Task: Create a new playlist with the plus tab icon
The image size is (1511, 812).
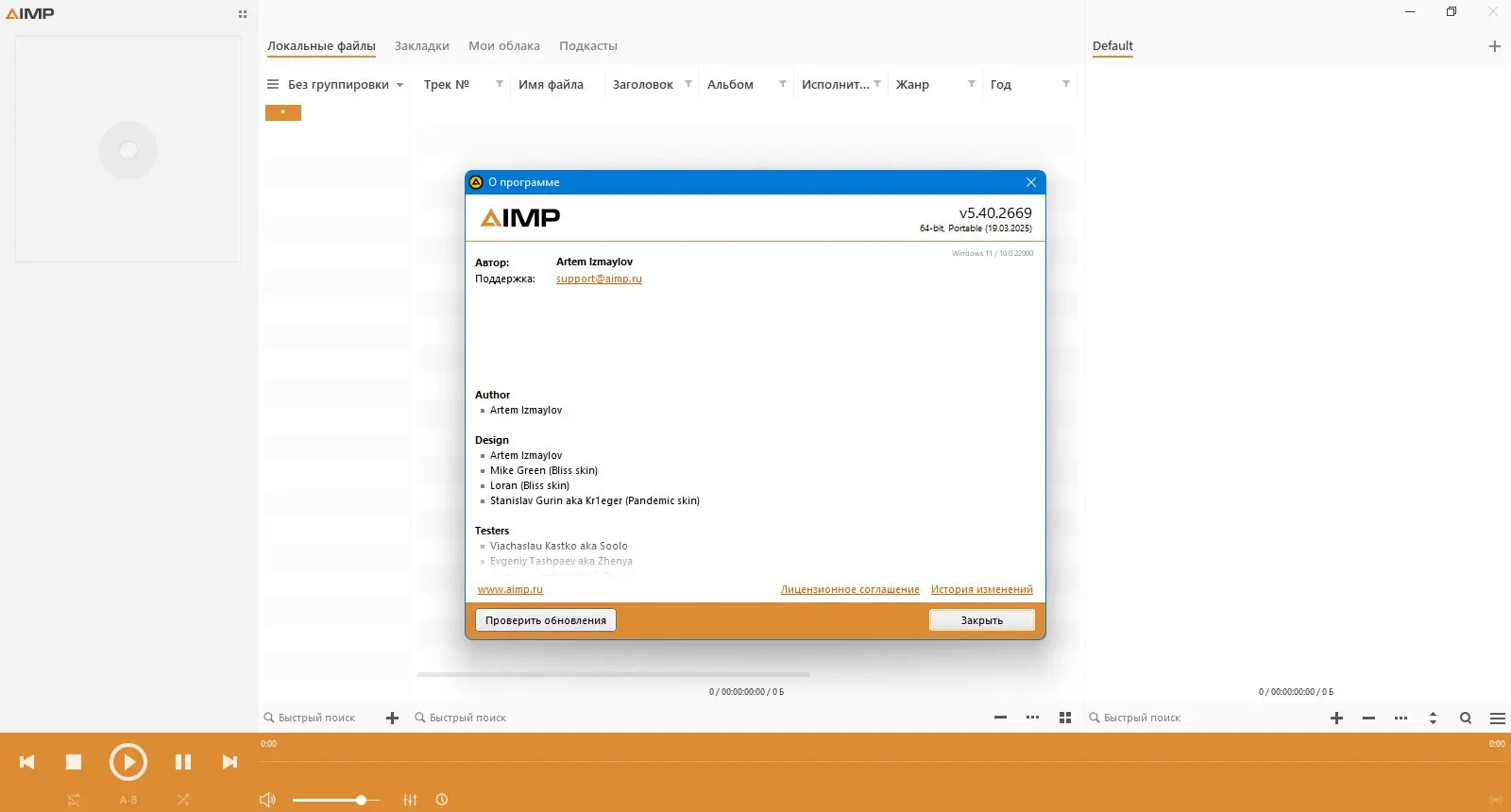Action: [1495, 45]
